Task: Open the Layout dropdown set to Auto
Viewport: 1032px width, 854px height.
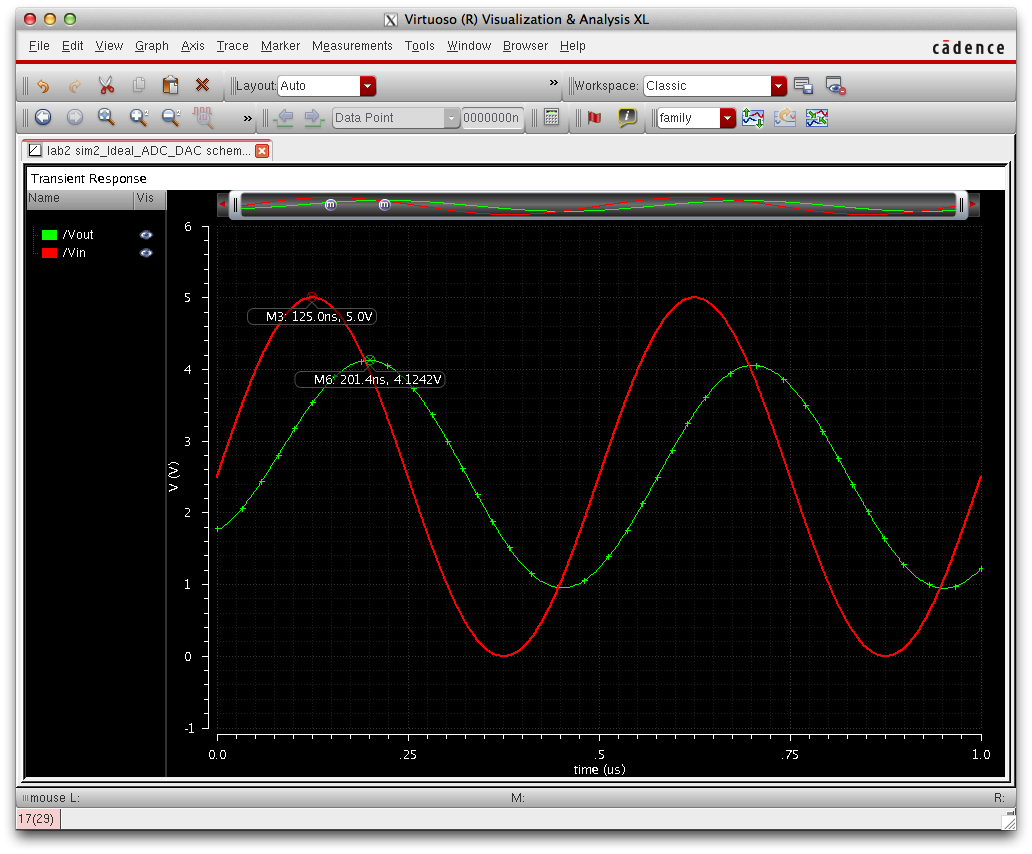Action: 367,86
